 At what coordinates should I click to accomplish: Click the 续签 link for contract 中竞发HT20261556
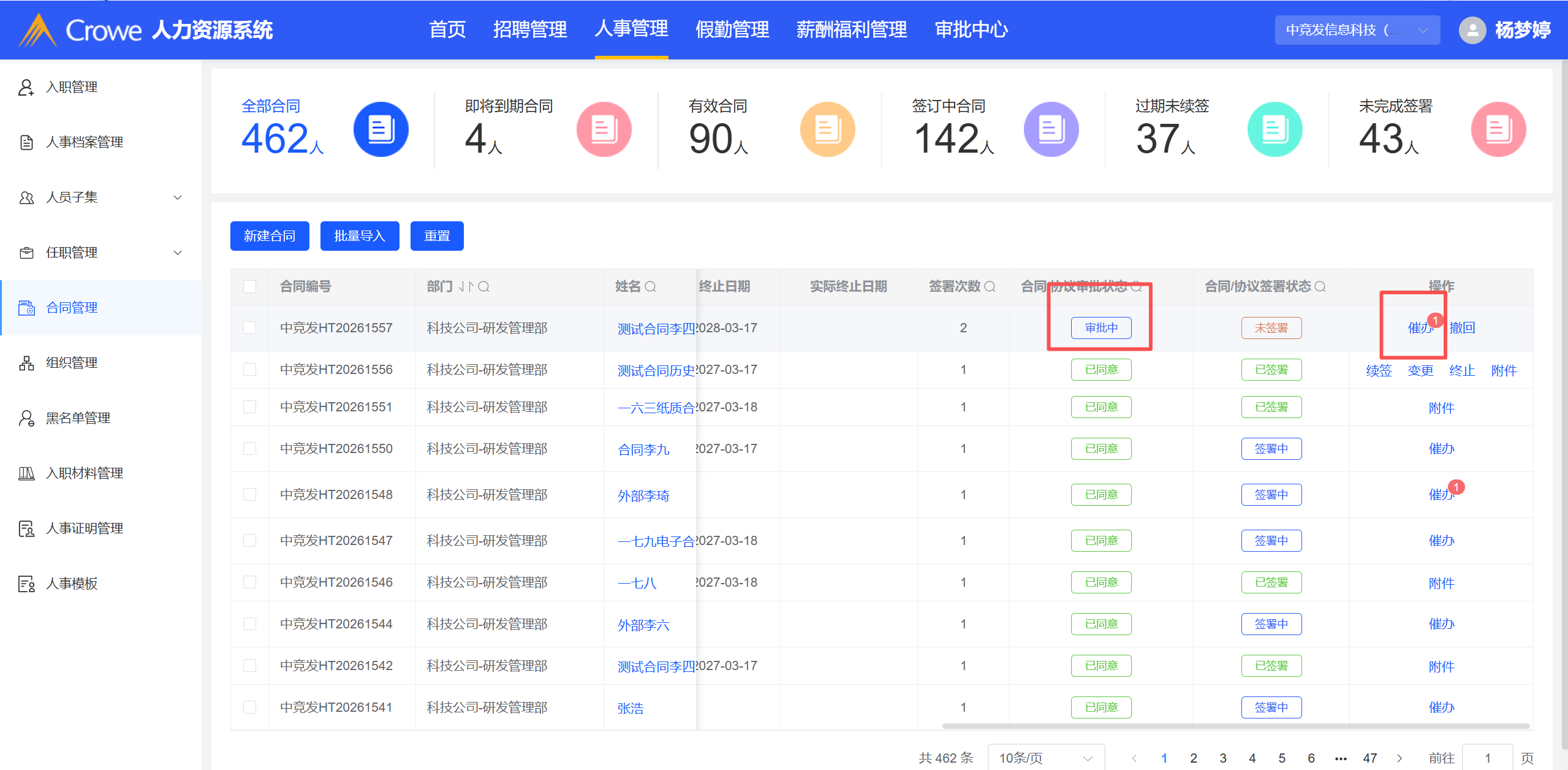click(1379, 370)
